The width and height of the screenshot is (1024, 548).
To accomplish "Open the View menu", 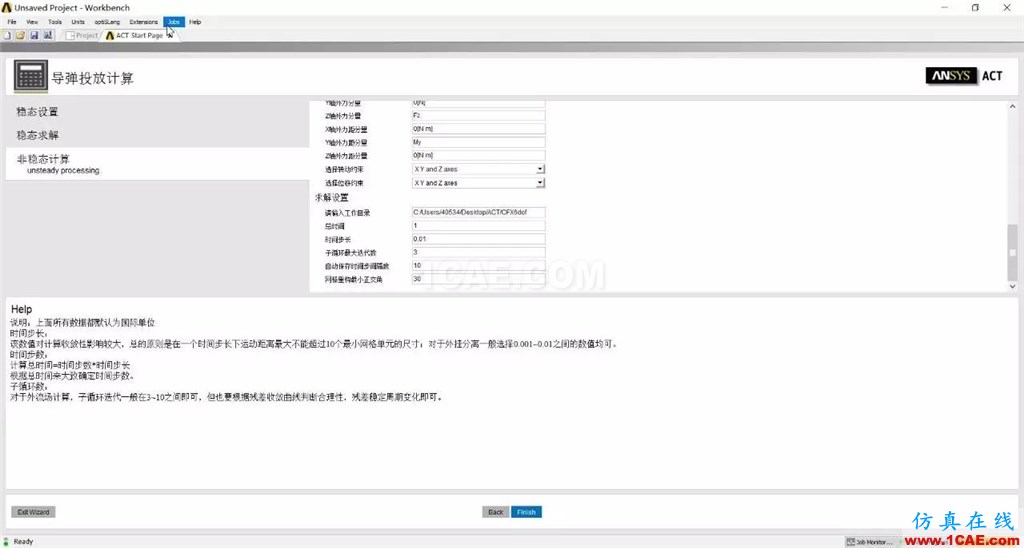I will click(x=32, y=22).
